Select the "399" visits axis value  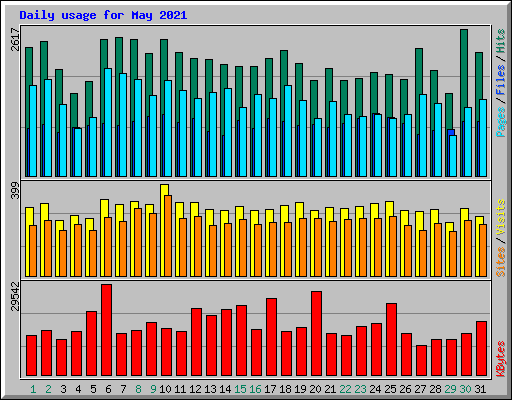click(x=15, y=190)
